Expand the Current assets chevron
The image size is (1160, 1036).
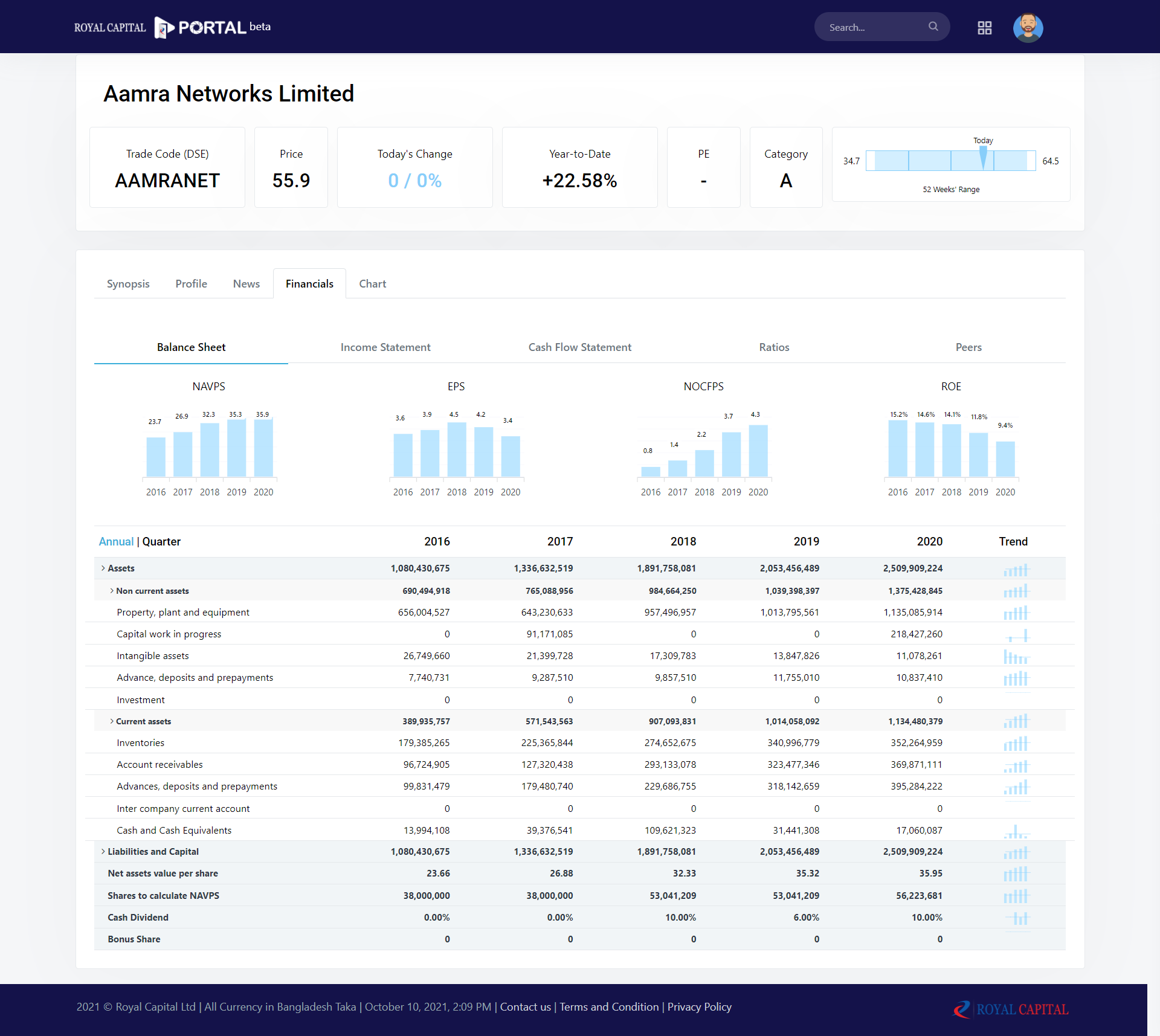pos(112,721)
